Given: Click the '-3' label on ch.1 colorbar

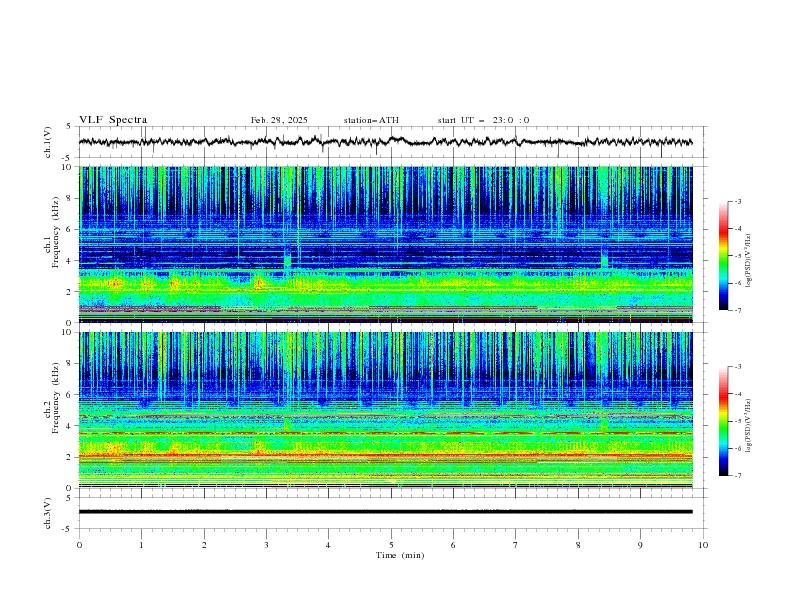Looking at the screenshot, I should [737, 201].
